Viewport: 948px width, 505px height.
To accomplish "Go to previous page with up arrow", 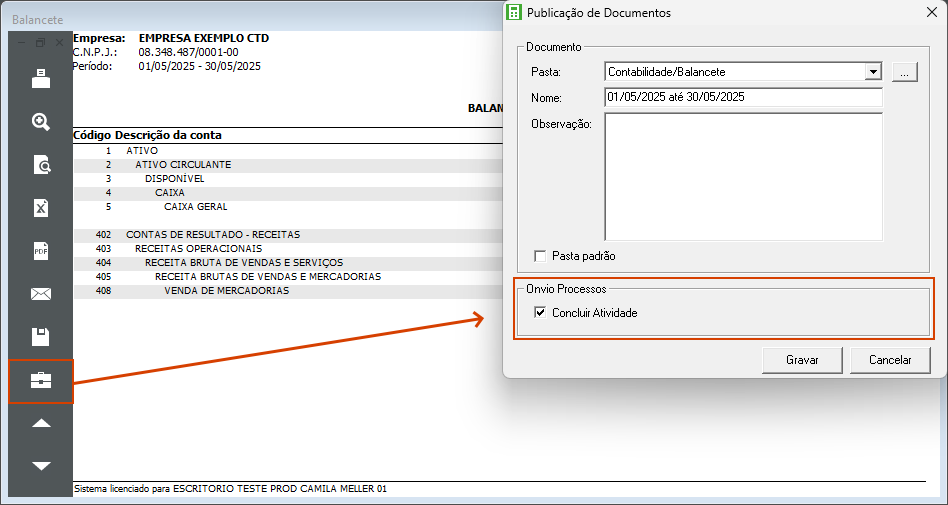I will (41, 423).
